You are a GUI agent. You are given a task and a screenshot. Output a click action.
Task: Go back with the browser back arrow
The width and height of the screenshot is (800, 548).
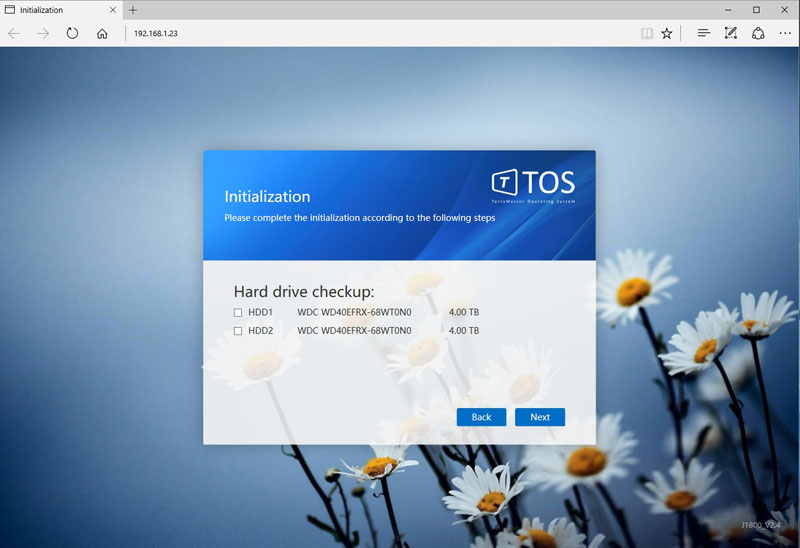14,34
